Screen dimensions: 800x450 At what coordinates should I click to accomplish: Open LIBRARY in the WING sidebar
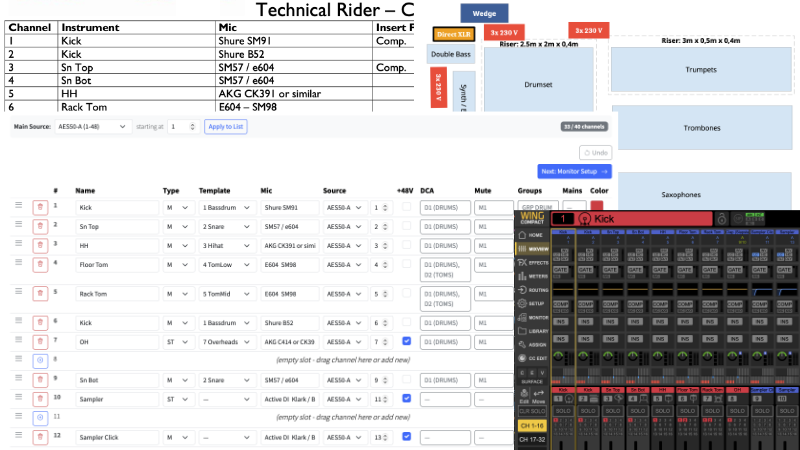pyautogui.click(x=533, y=331)
